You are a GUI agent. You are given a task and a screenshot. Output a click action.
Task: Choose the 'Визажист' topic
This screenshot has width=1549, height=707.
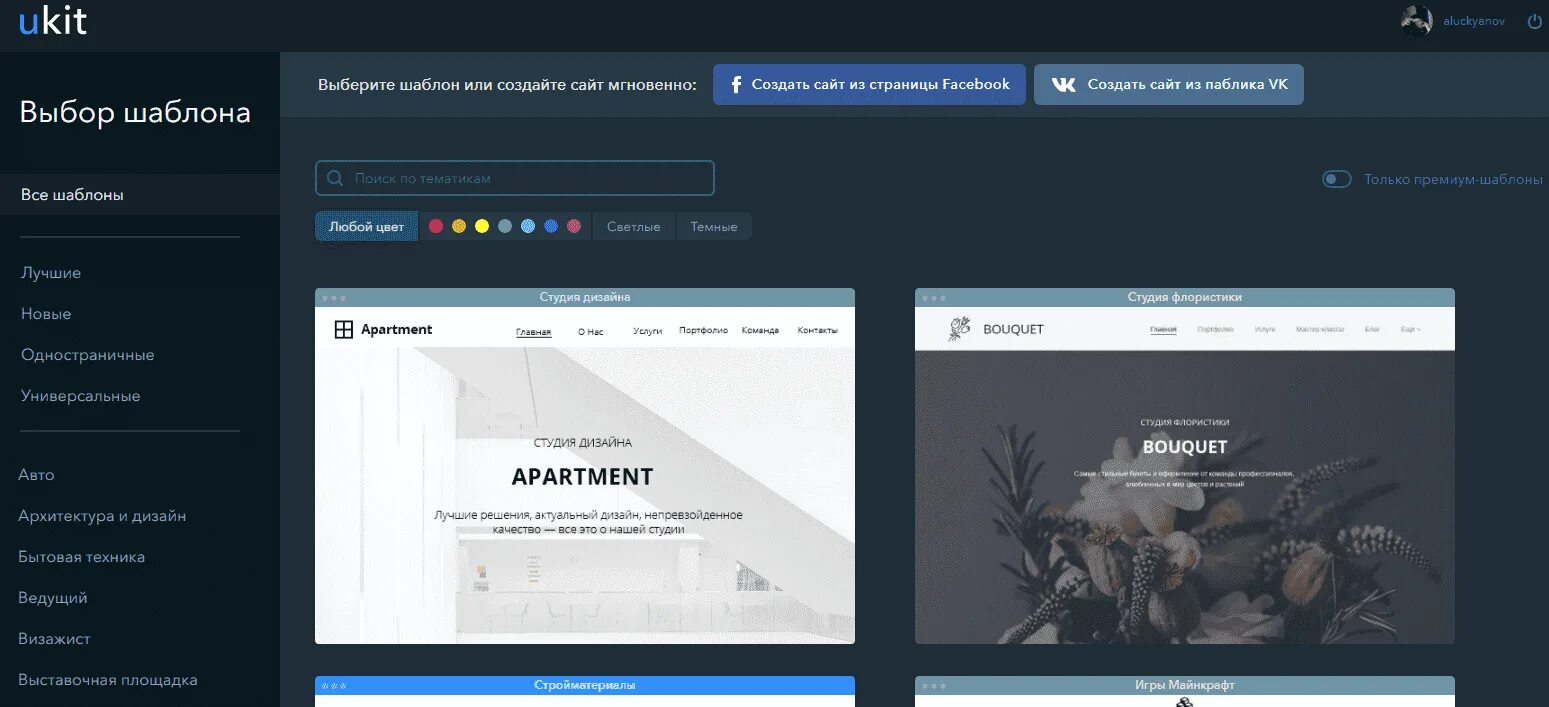coord(54,639)
